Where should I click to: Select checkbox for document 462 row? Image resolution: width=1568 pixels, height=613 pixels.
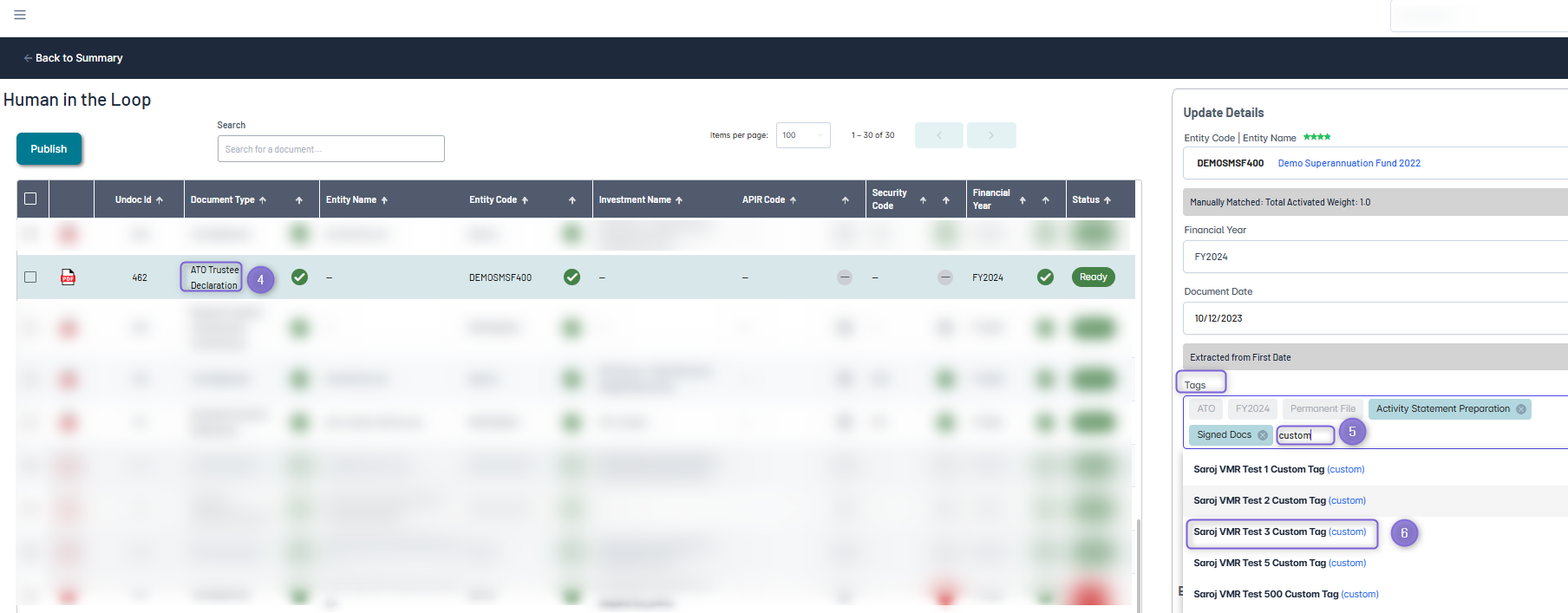pyautogui.click(x=30, y=277)
